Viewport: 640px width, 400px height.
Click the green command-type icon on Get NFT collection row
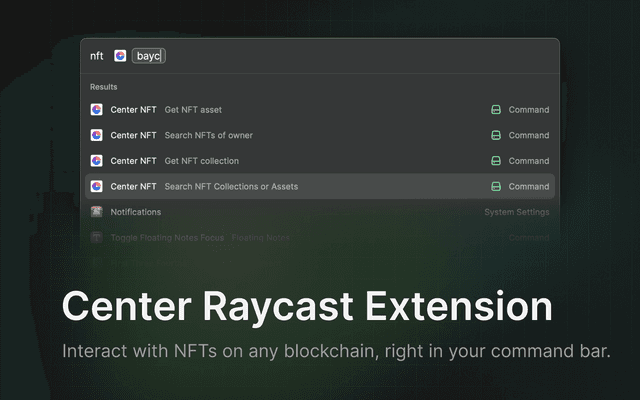pyautogui.click(x=495, y=160)
